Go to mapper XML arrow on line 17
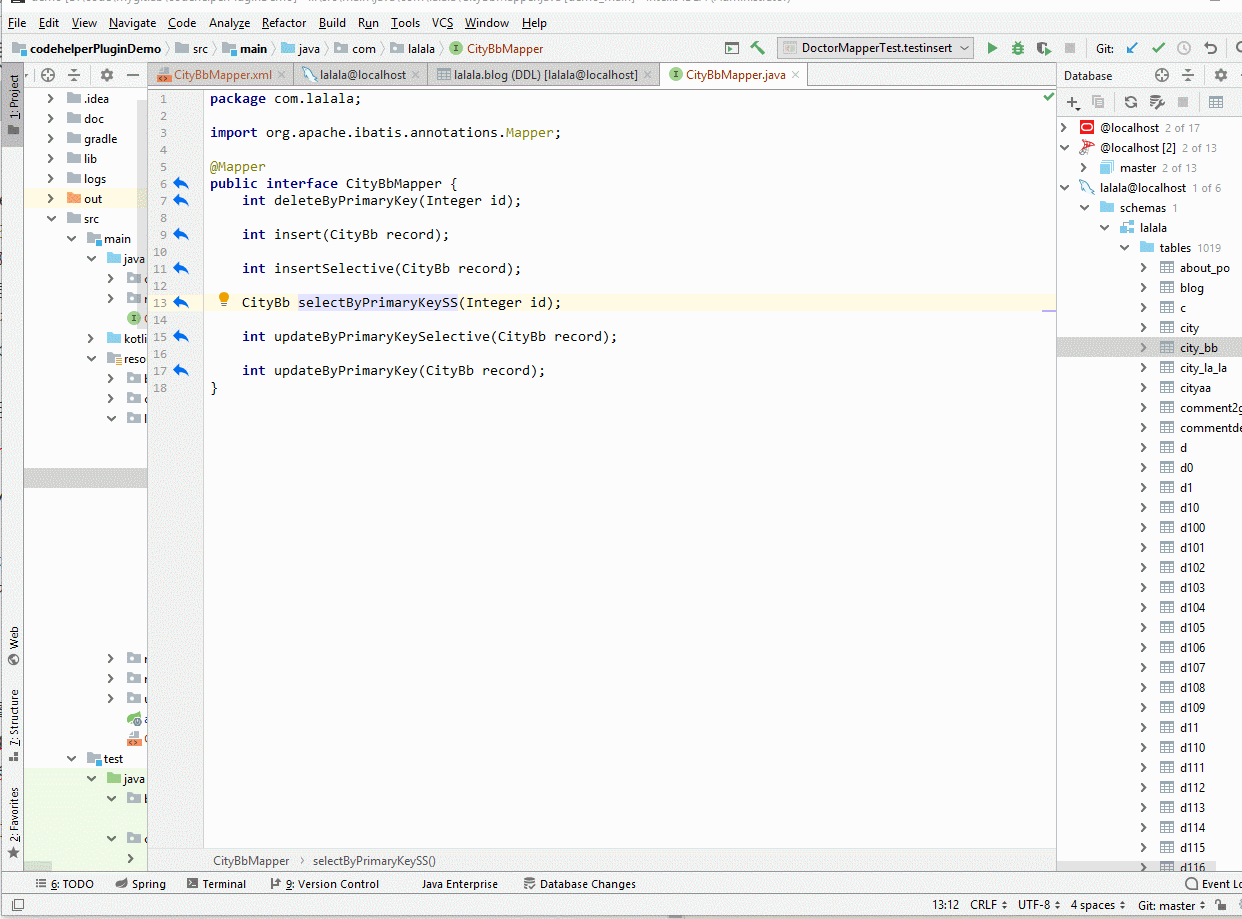Image resolution: width=1242 pixels, height=919 pixels. pyautogui.click(x=181, y=370)
